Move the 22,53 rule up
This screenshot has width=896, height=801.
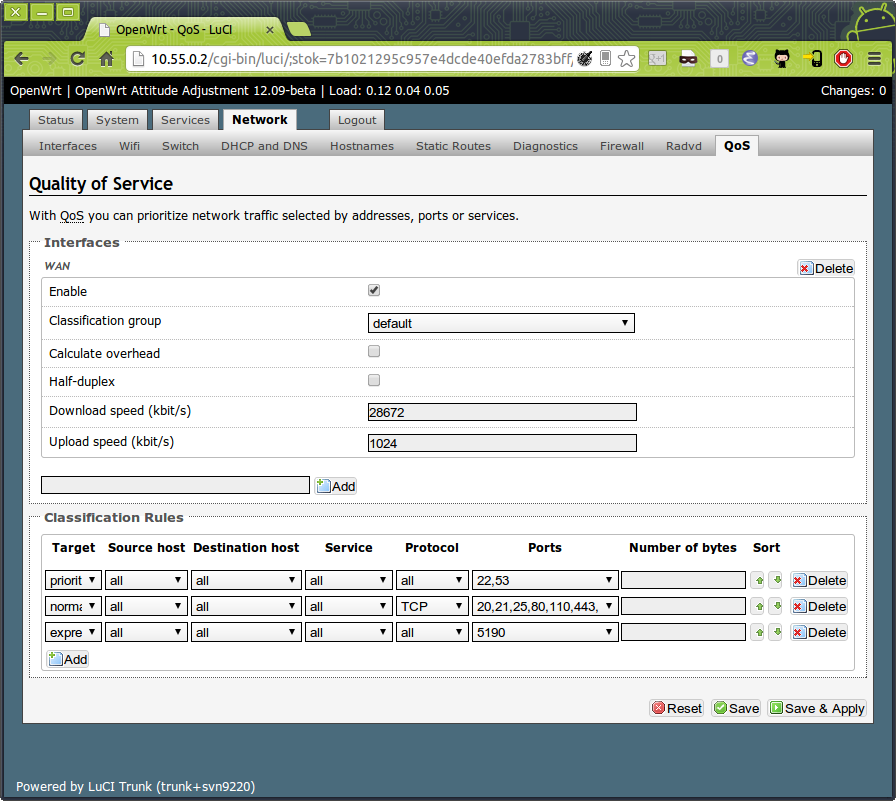pos(759,580)
